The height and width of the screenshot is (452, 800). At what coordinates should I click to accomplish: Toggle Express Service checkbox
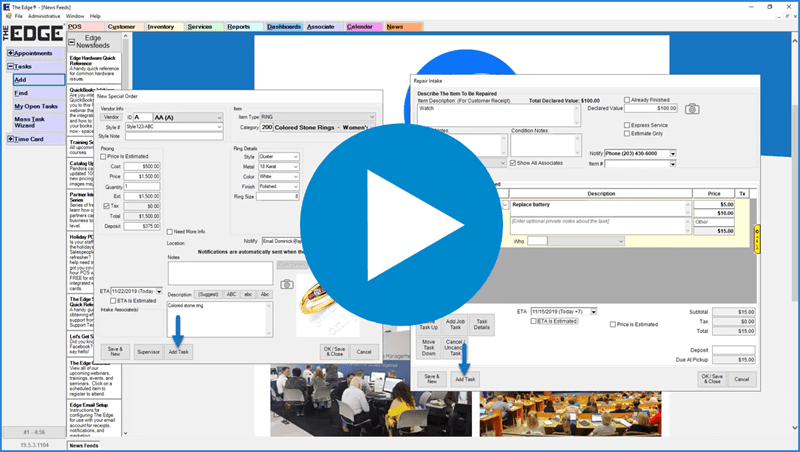[627, 125]
